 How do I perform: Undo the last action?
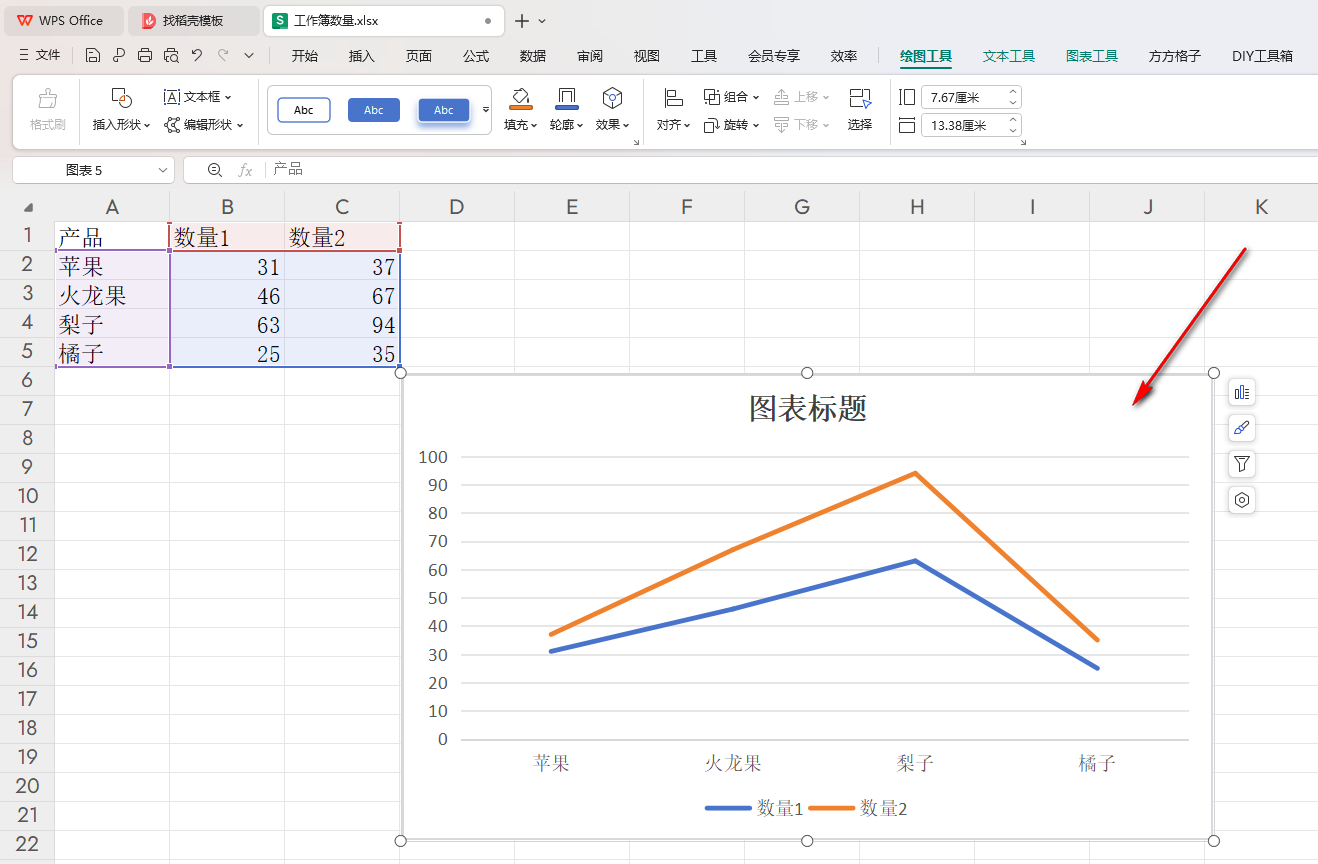pos(197,56)
